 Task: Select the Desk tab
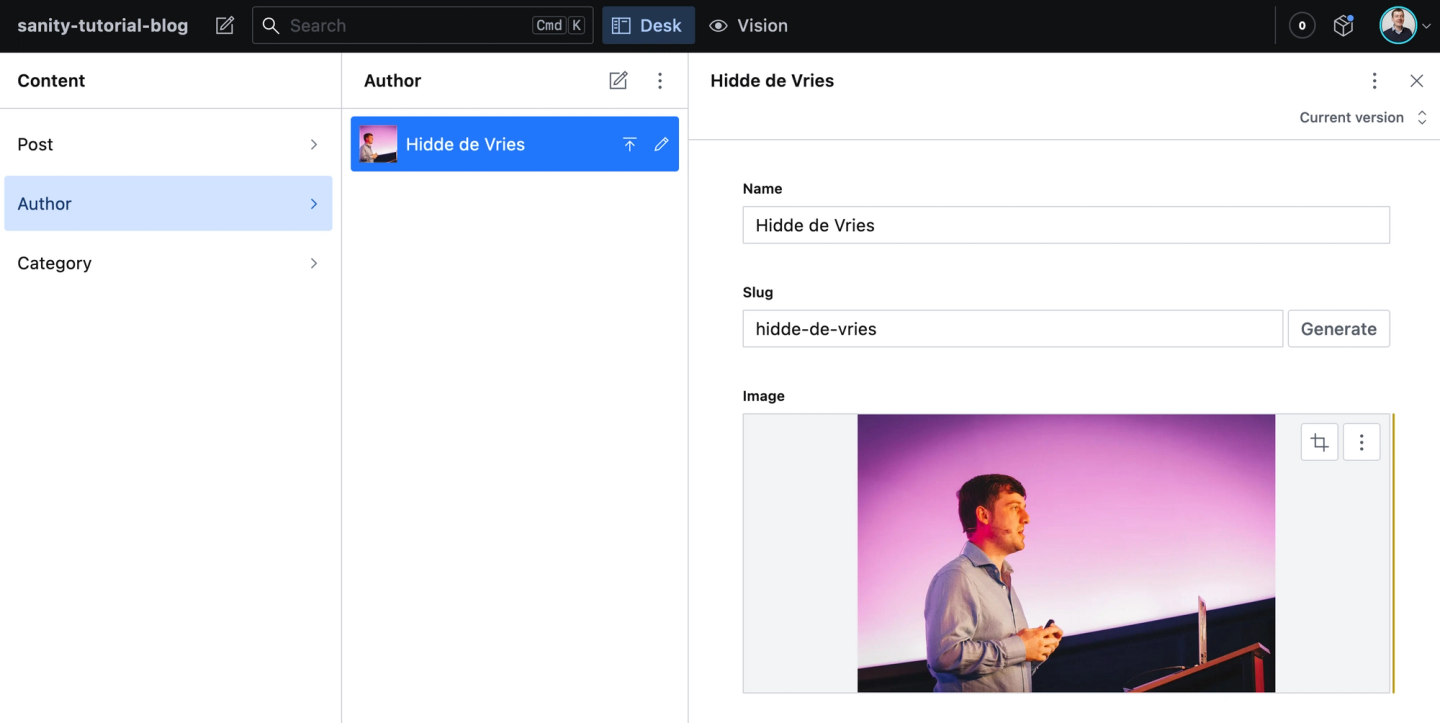pos(648,25)
